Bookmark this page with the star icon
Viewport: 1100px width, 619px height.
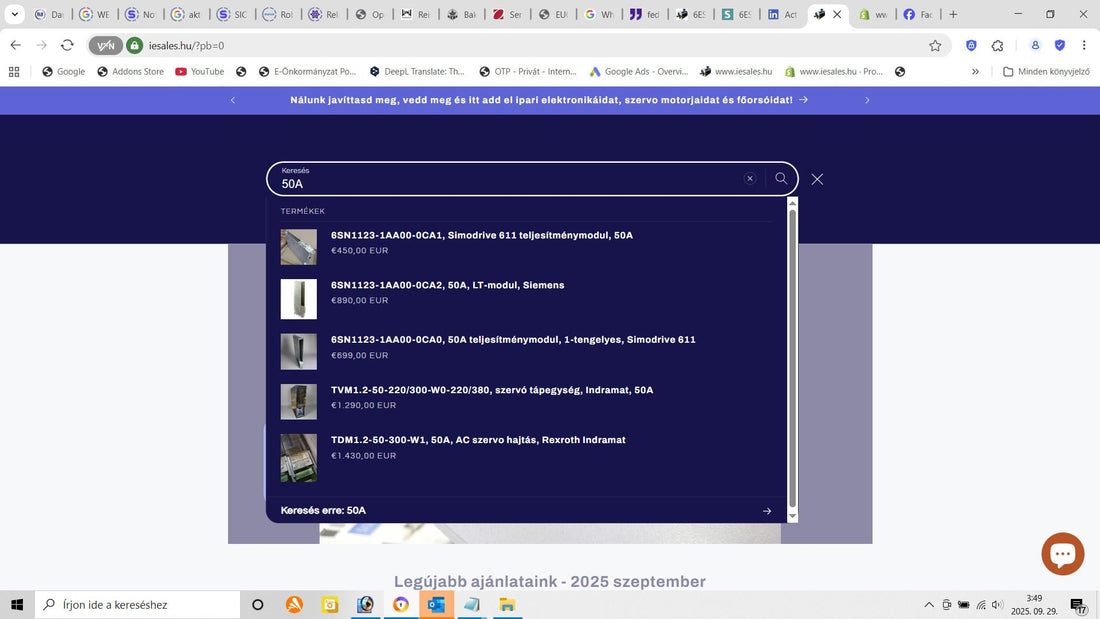[935, 45]
